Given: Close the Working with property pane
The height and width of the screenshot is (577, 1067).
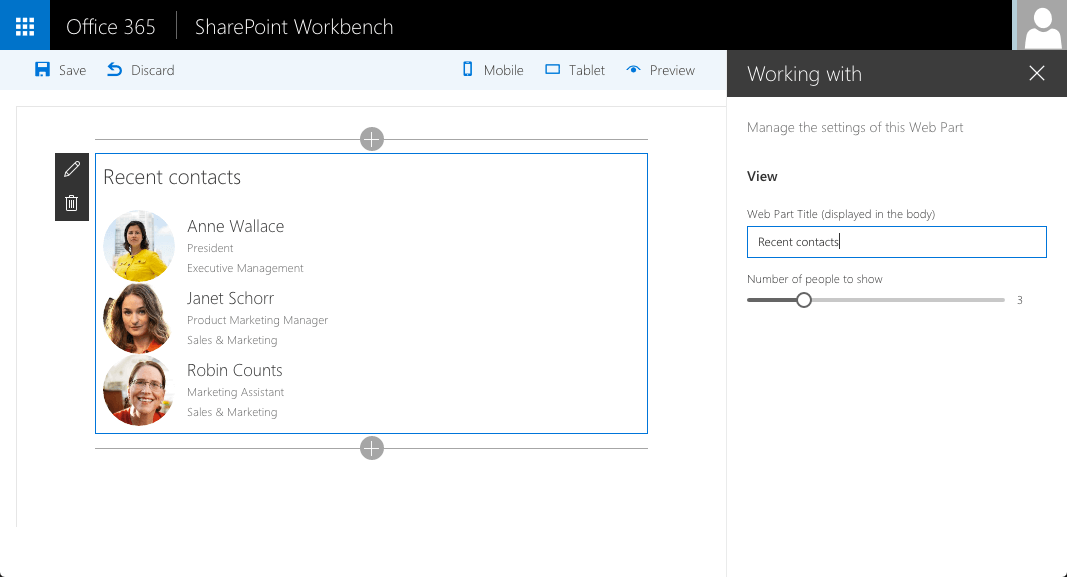Looking at the screenshot, I should pos(1036,73).
